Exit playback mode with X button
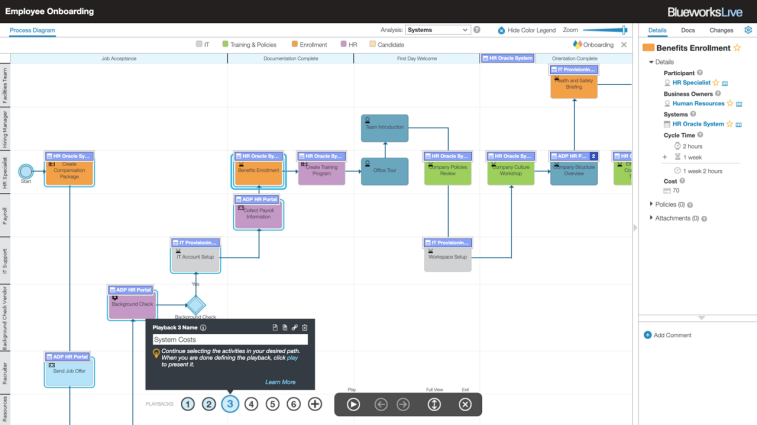This screenshot has width=757, height=425. [x=465, y=404]
